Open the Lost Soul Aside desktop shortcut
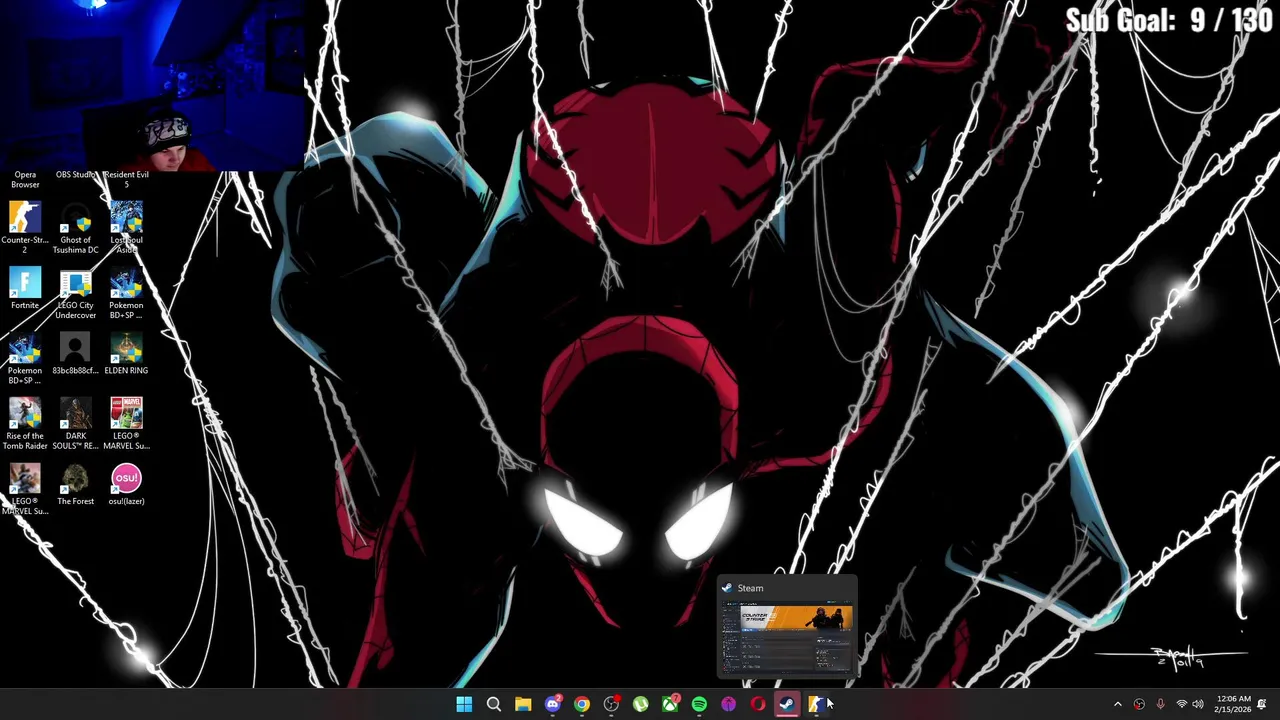 coord(126,227)
